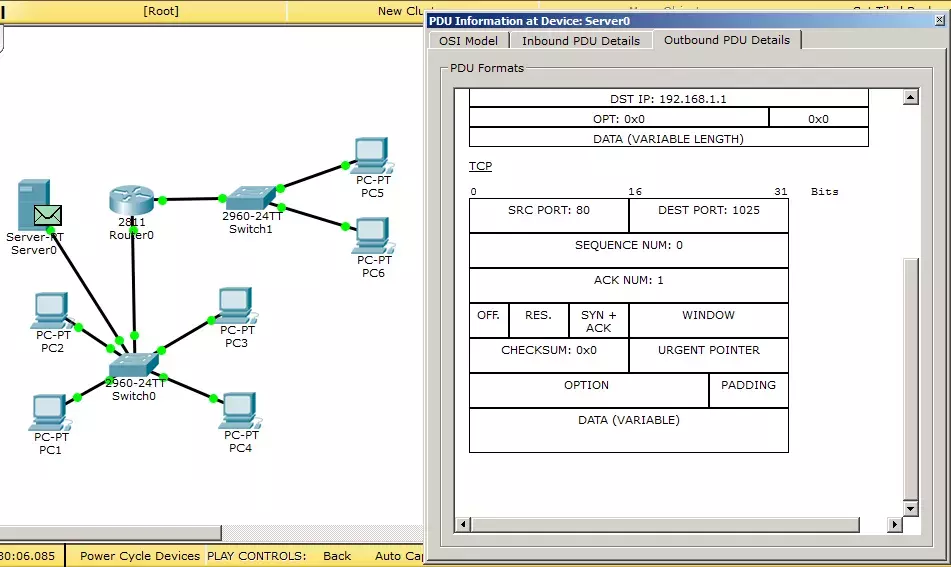Select the Router0 2811 router icon

(x=132, y=200)
